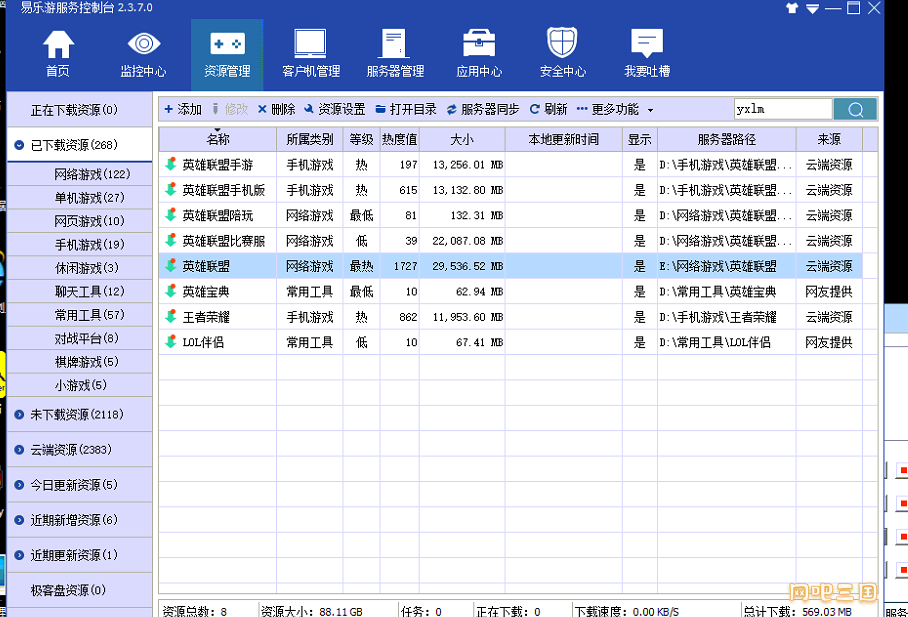The height and width of the screenshot is (617, 908).
Task: Sort by the 热度值 column header
Action: click(x=399, y=139)
